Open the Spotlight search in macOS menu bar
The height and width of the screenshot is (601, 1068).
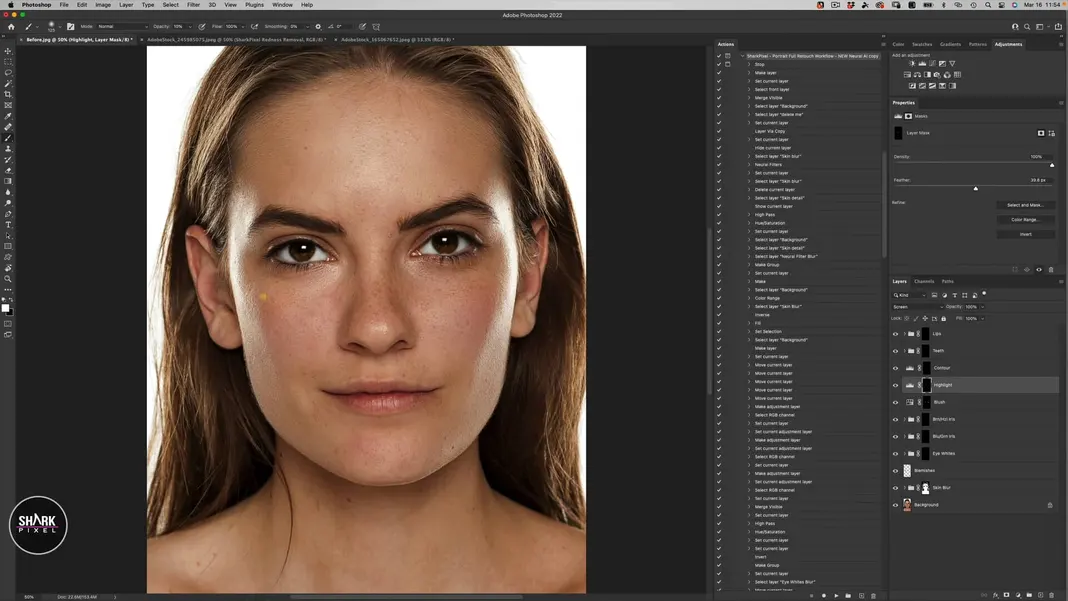click(987, 5)
